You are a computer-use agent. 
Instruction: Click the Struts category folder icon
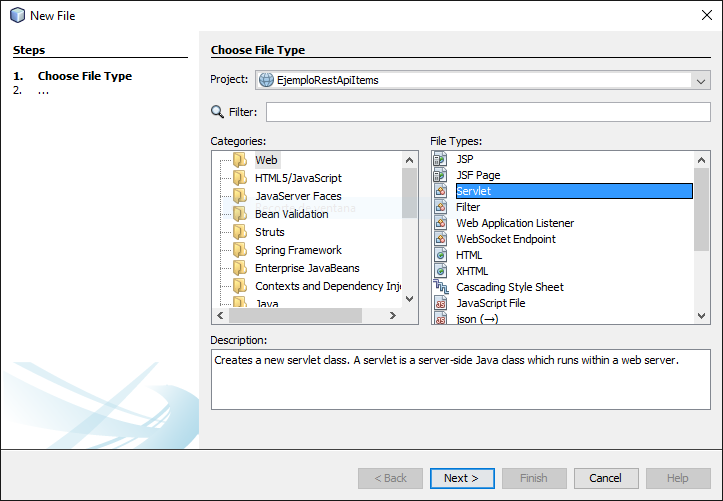click(x=240, y=232)
